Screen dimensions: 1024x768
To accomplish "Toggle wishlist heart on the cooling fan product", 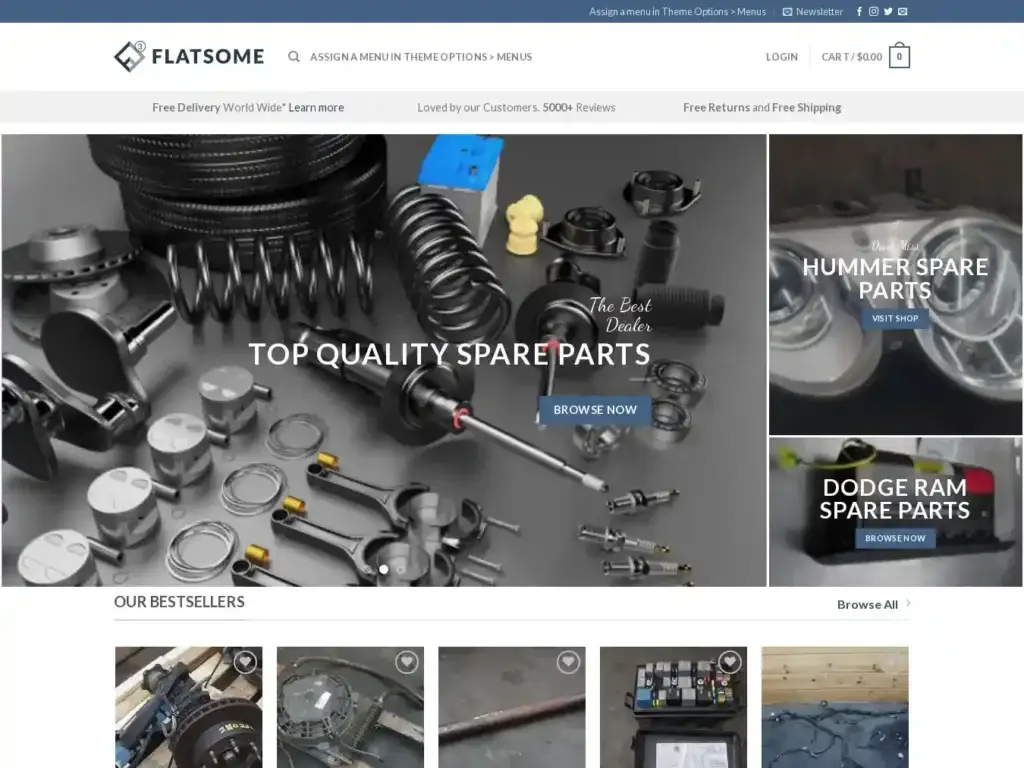I will tap(405, 661).
